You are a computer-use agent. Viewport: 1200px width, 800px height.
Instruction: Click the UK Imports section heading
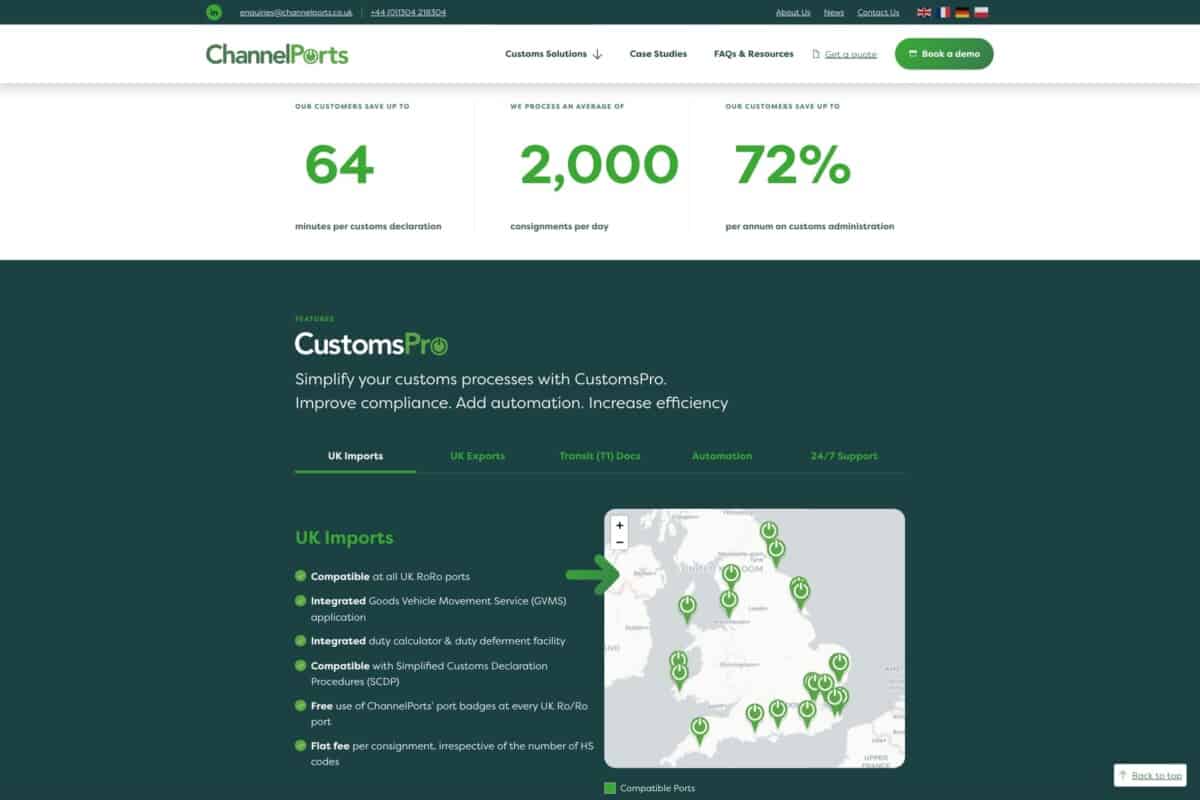344,537
